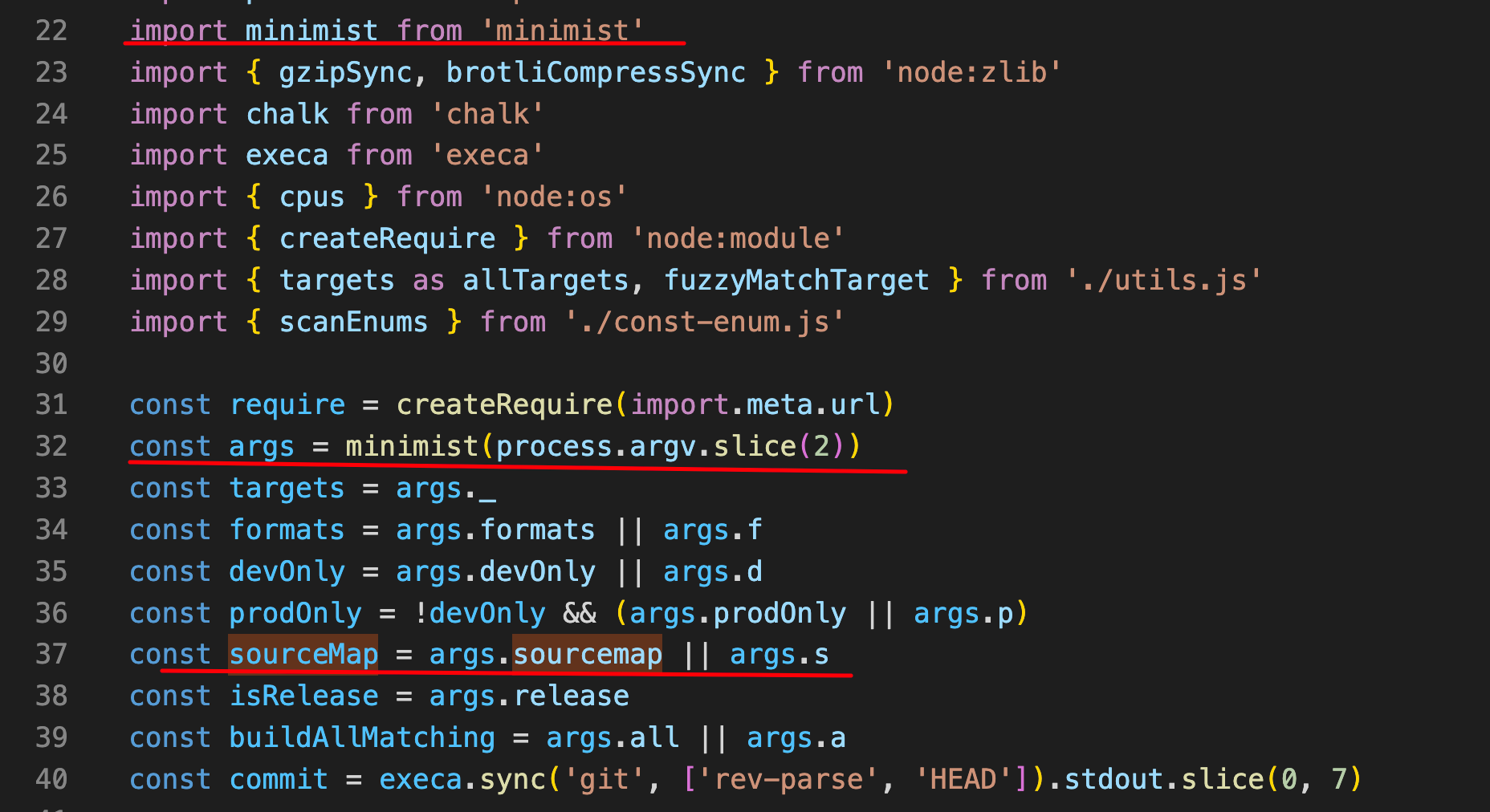Click the buildAllMatching constant name

[362, 738]
